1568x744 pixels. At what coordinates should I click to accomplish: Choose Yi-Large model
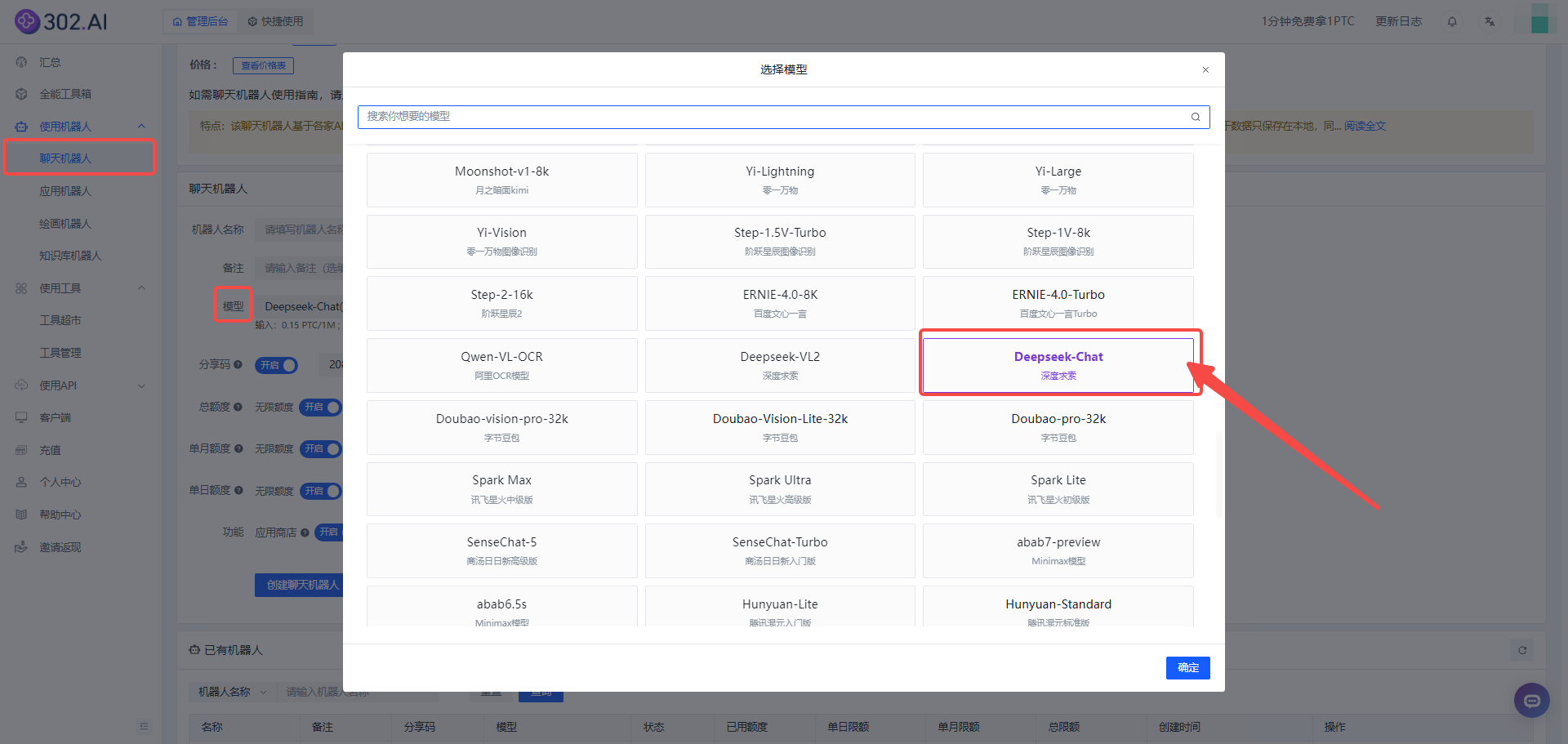tap(1058, 180)
